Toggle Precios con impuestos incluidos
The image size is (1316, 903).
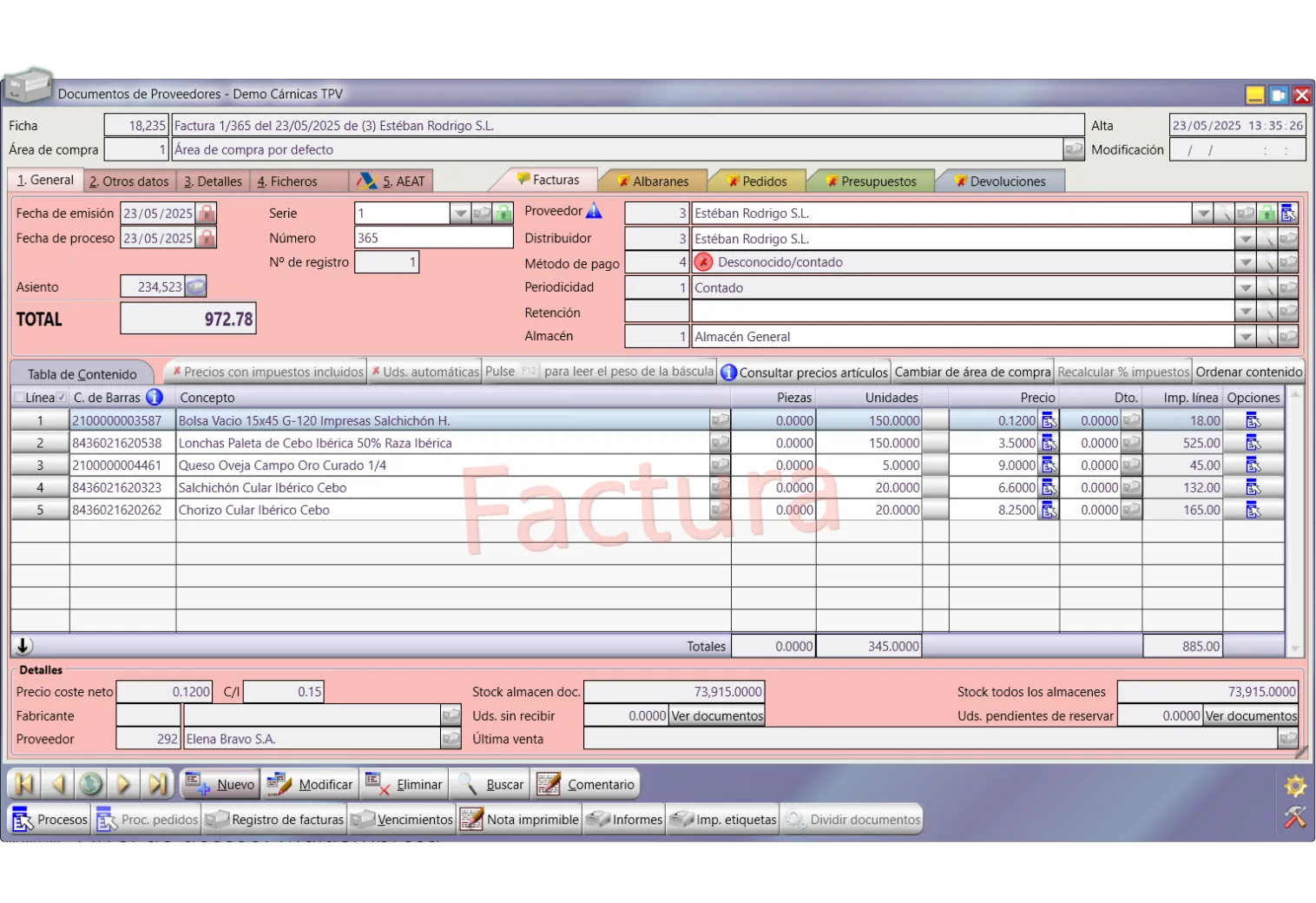[x=266, y=372]
